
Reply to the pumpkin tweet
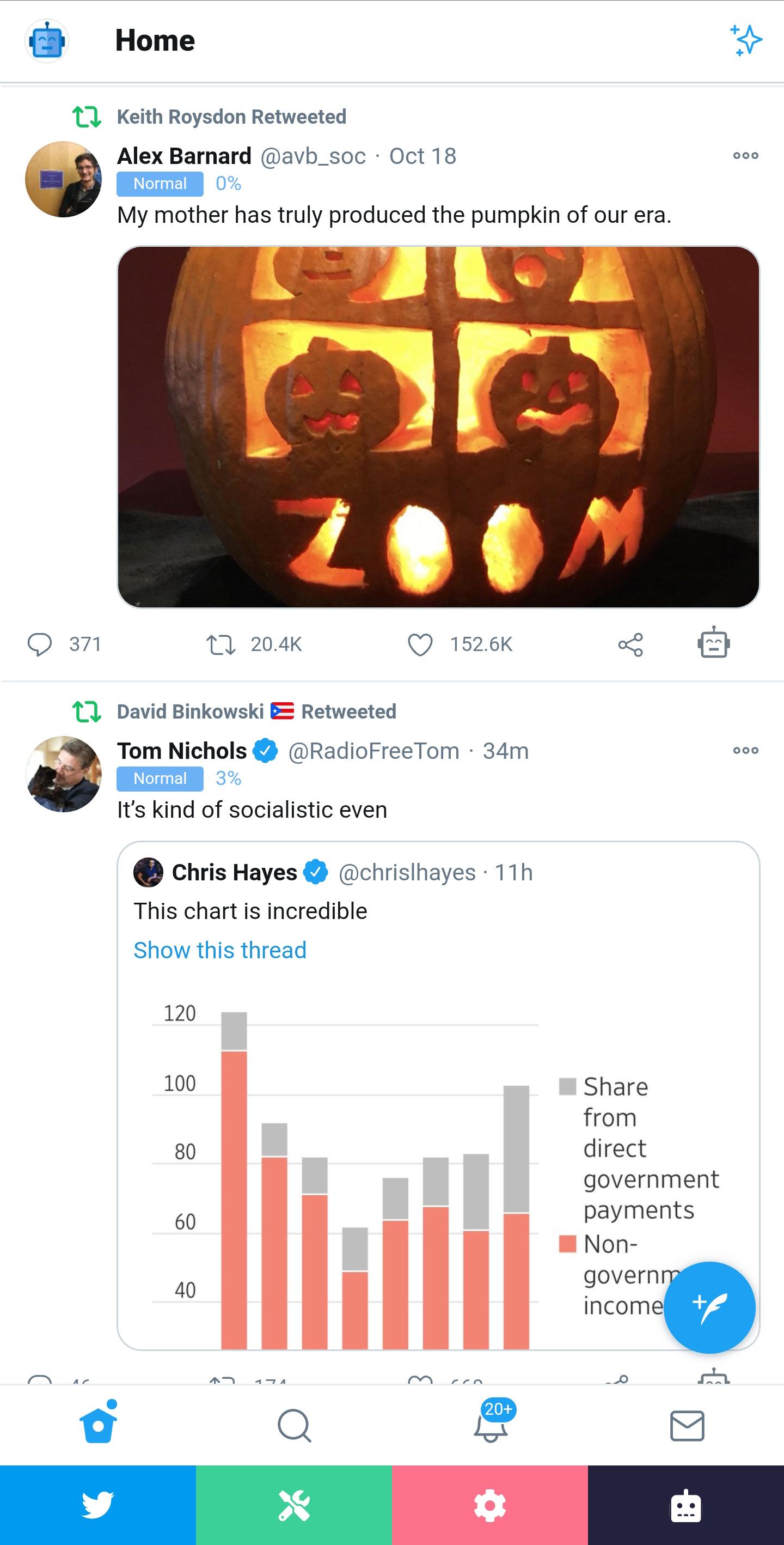[x=40, y=645]
